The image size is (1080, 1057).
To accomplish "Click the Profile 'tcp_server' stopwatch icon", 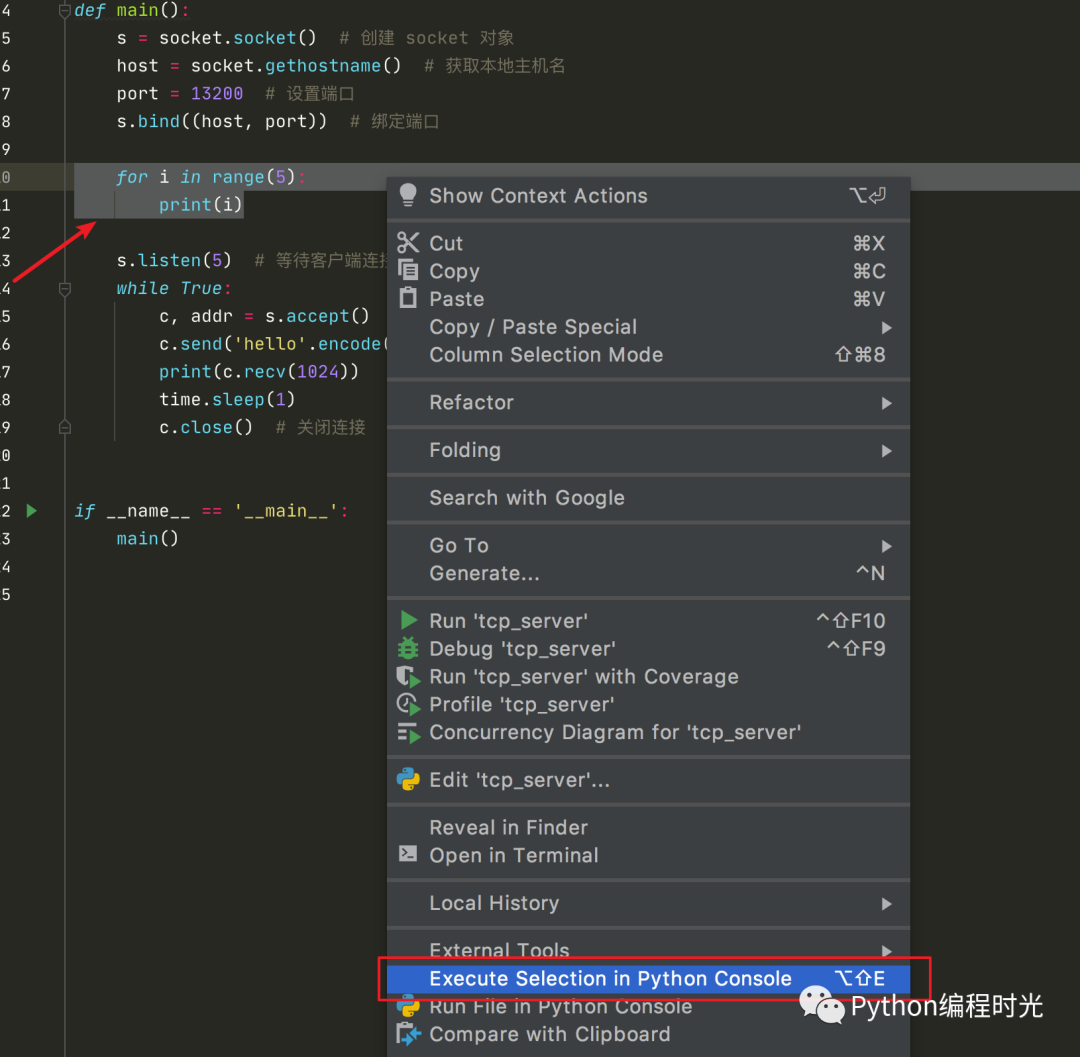I will coord(410,704).
